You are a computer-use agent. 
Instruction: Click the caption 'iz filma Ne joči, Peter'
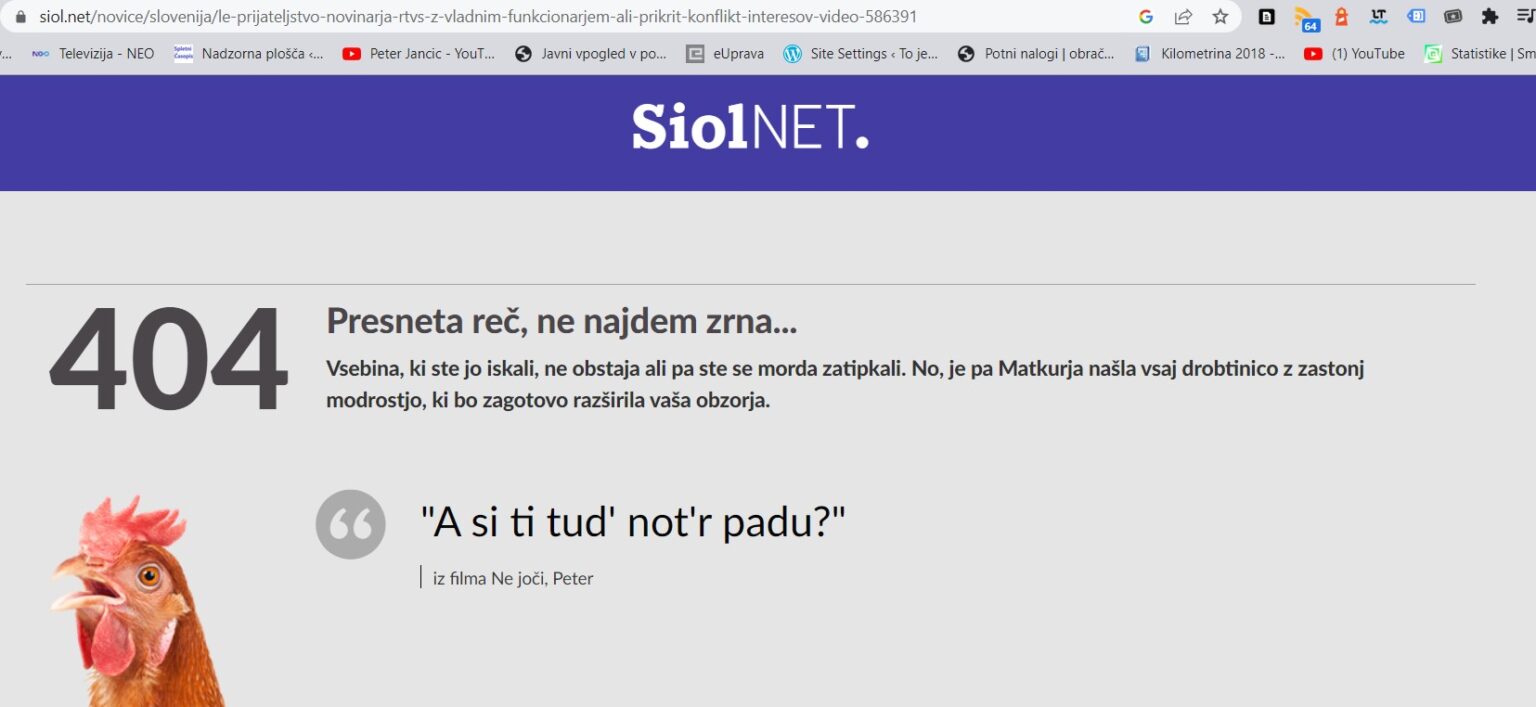[x=513, y=578]
